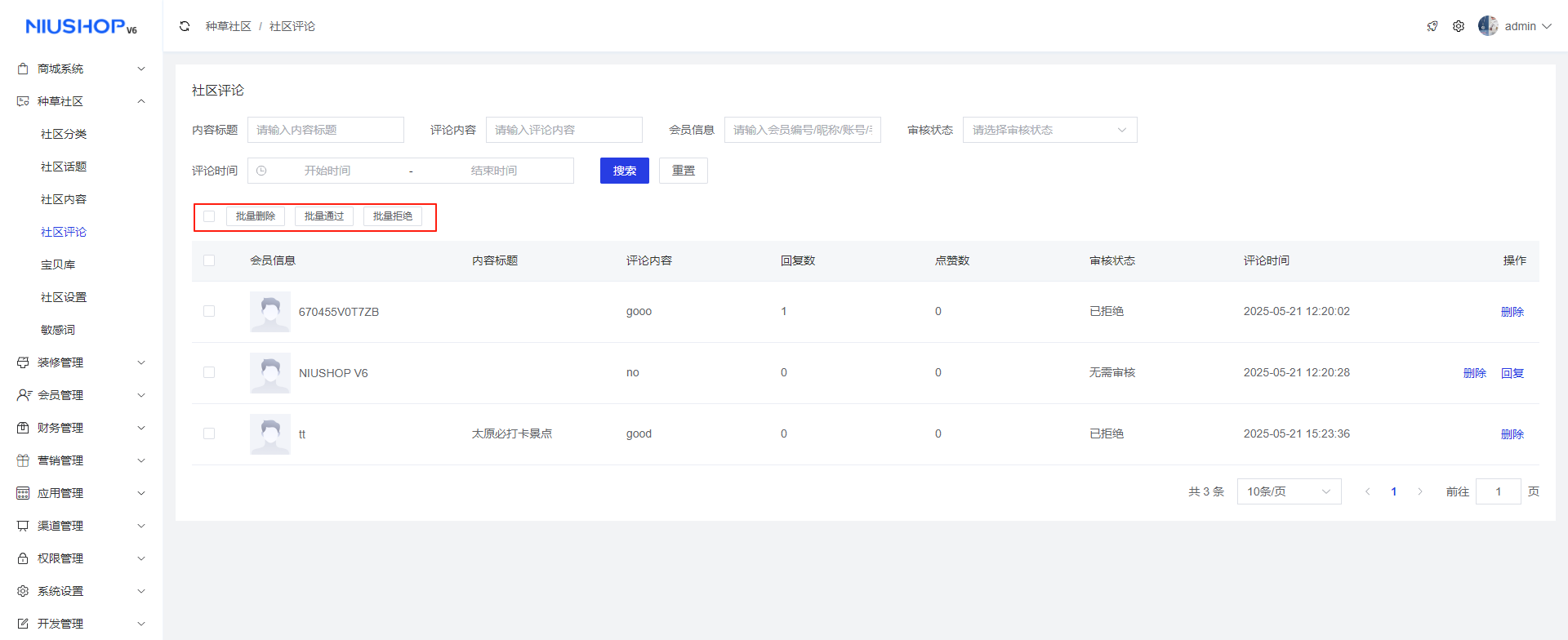Click the clock icon in date range
The image size is (1568, 640).
tap(261, 171)
